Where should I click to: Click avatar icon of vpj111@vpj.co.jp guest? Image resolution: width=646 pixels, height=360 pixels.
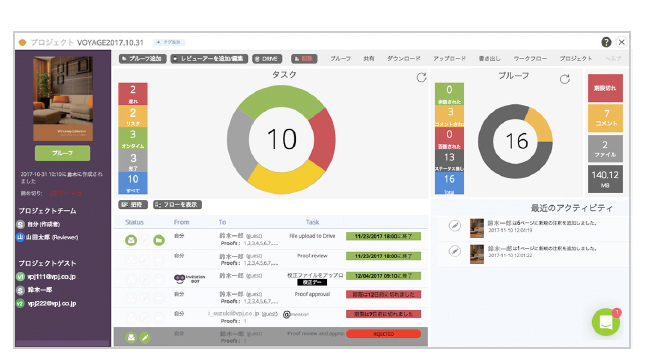coord(20,277)
